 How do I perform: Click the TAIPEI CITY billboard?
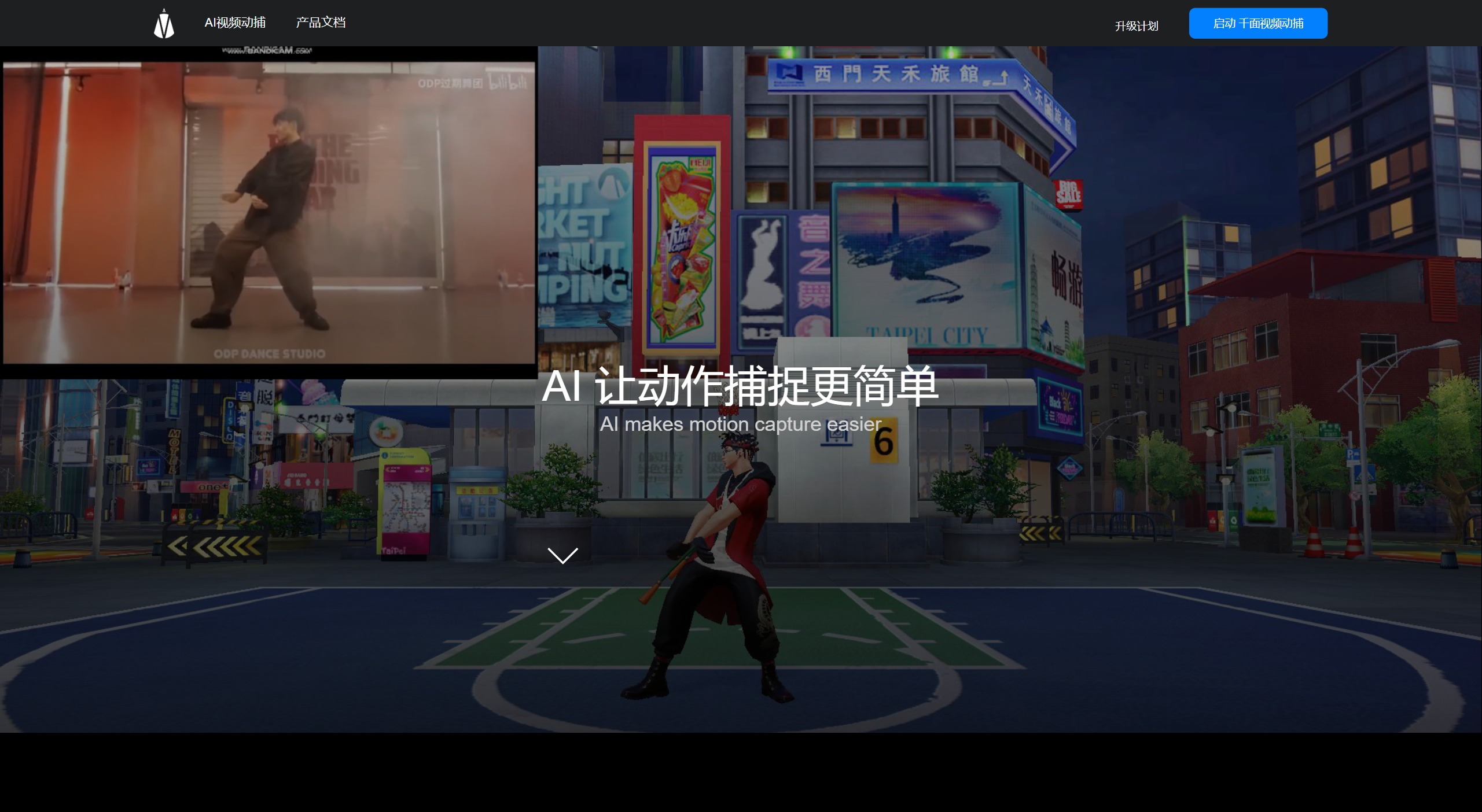click(926, 266)
